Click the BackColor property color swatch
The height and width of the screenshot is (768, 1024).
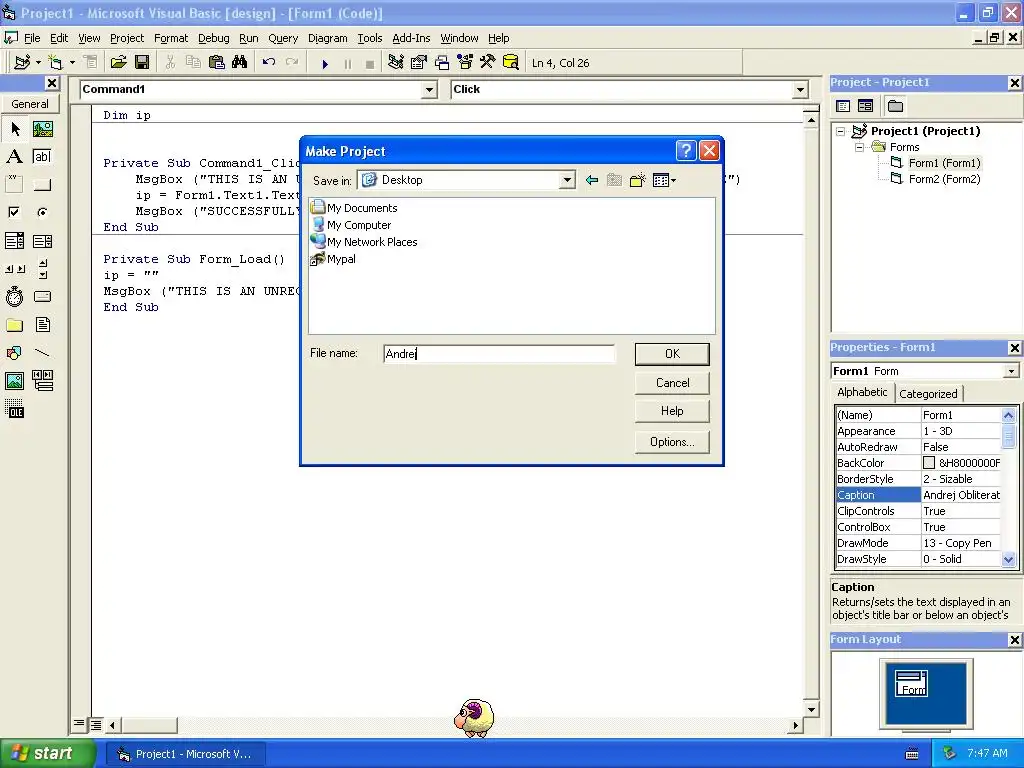pyautogui.click(x=929, y=463)
